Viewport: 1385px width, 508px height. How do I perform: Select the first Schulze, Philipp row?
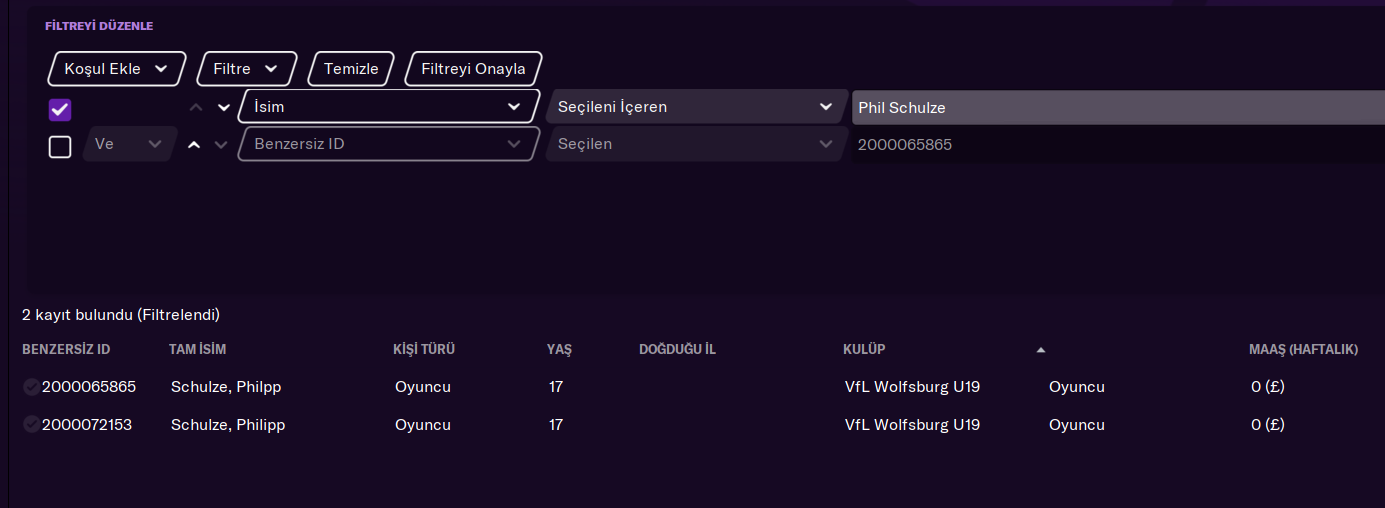point(692,387)
